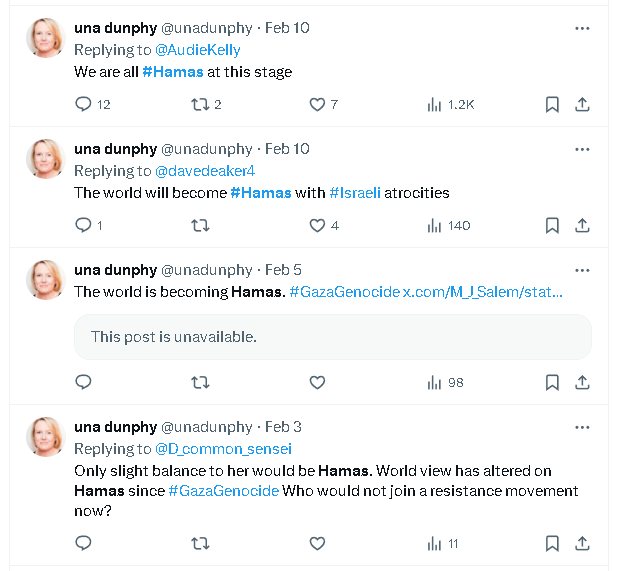Screen dimensions: 617x571
Task: Share the Feb 3 tweet
Action: coord(582,543)
